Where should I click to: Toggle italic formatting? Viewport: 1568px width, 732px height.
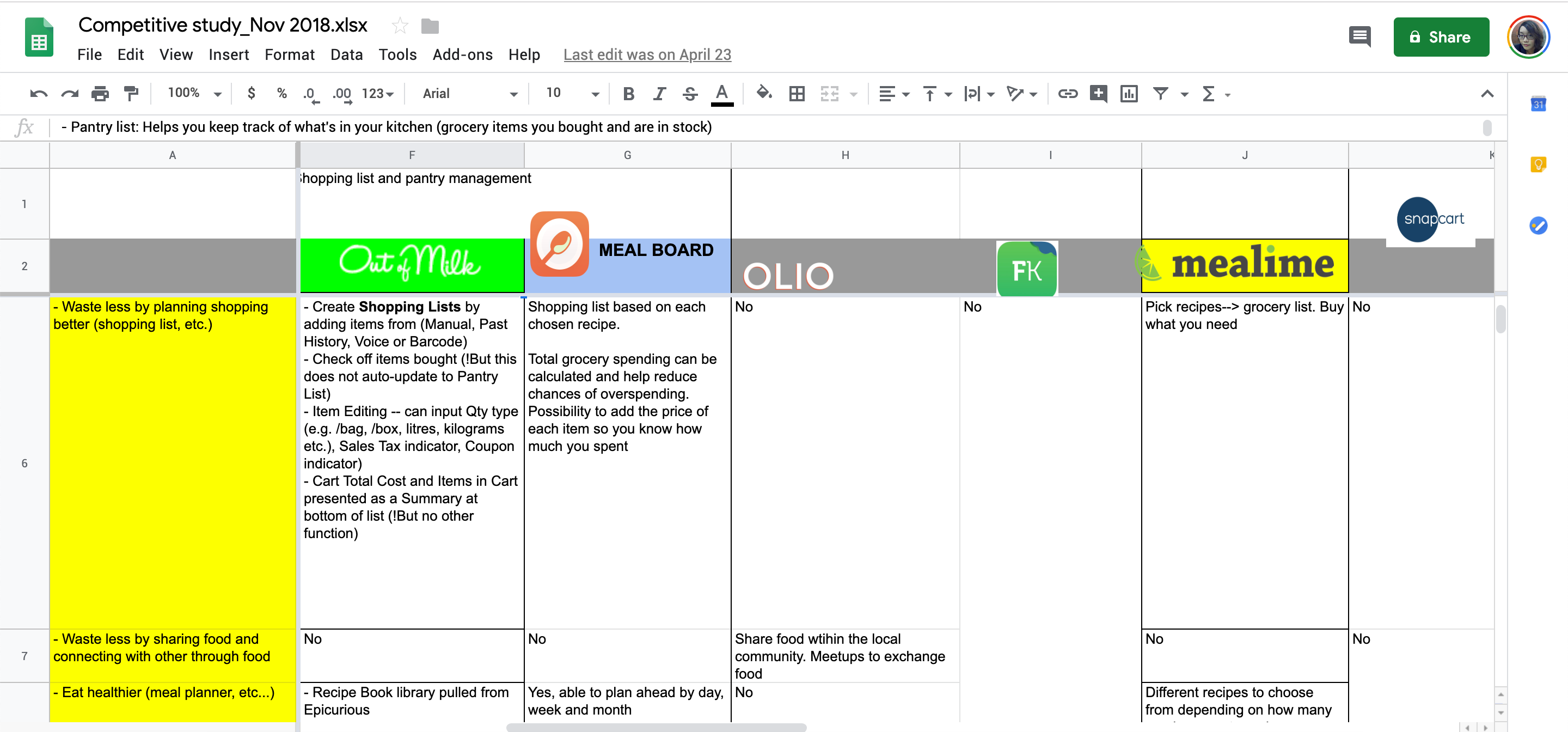pos(659,94)
